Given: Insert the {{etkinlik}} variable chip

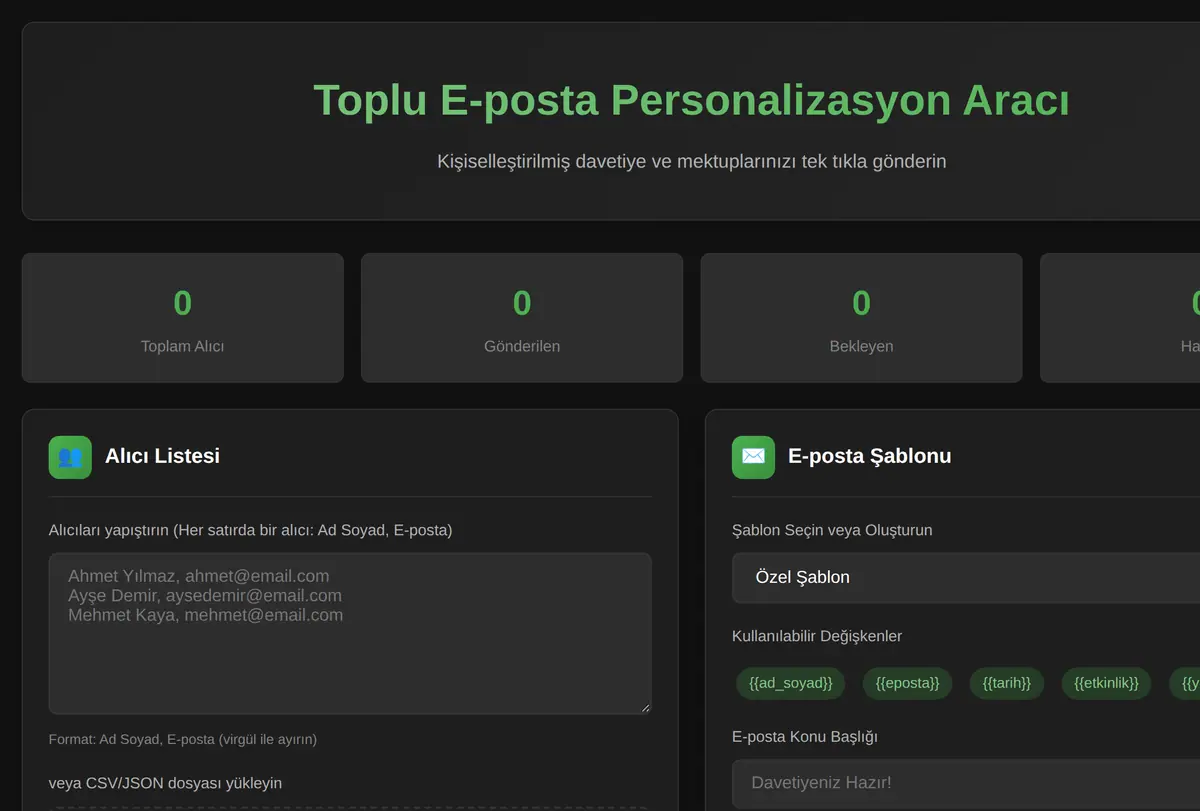Looking at the screenshot, I should click(x=1107, y=683).
